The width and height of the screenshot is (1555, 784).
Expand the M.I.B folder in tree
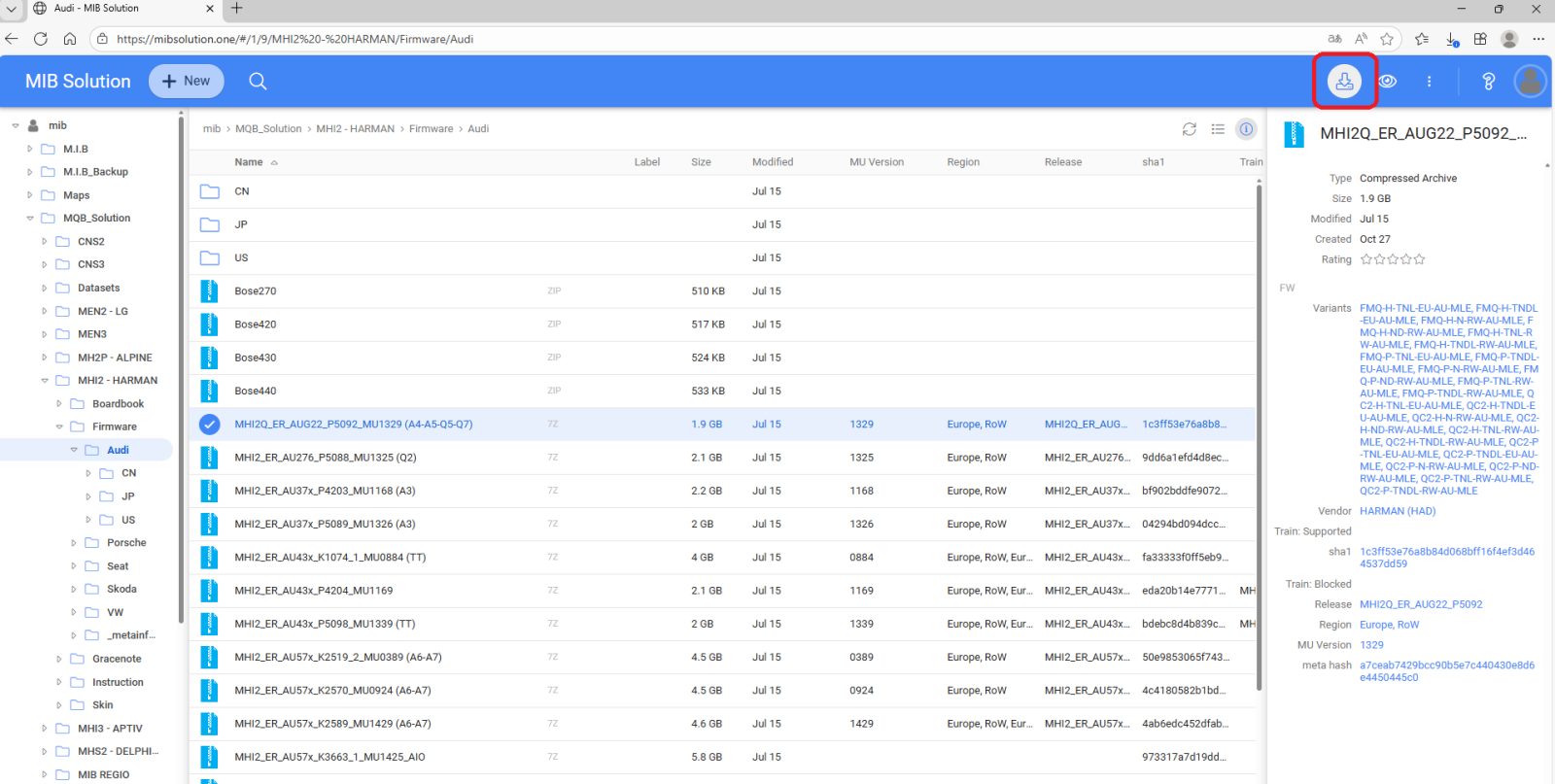click(x=30, y=149)
